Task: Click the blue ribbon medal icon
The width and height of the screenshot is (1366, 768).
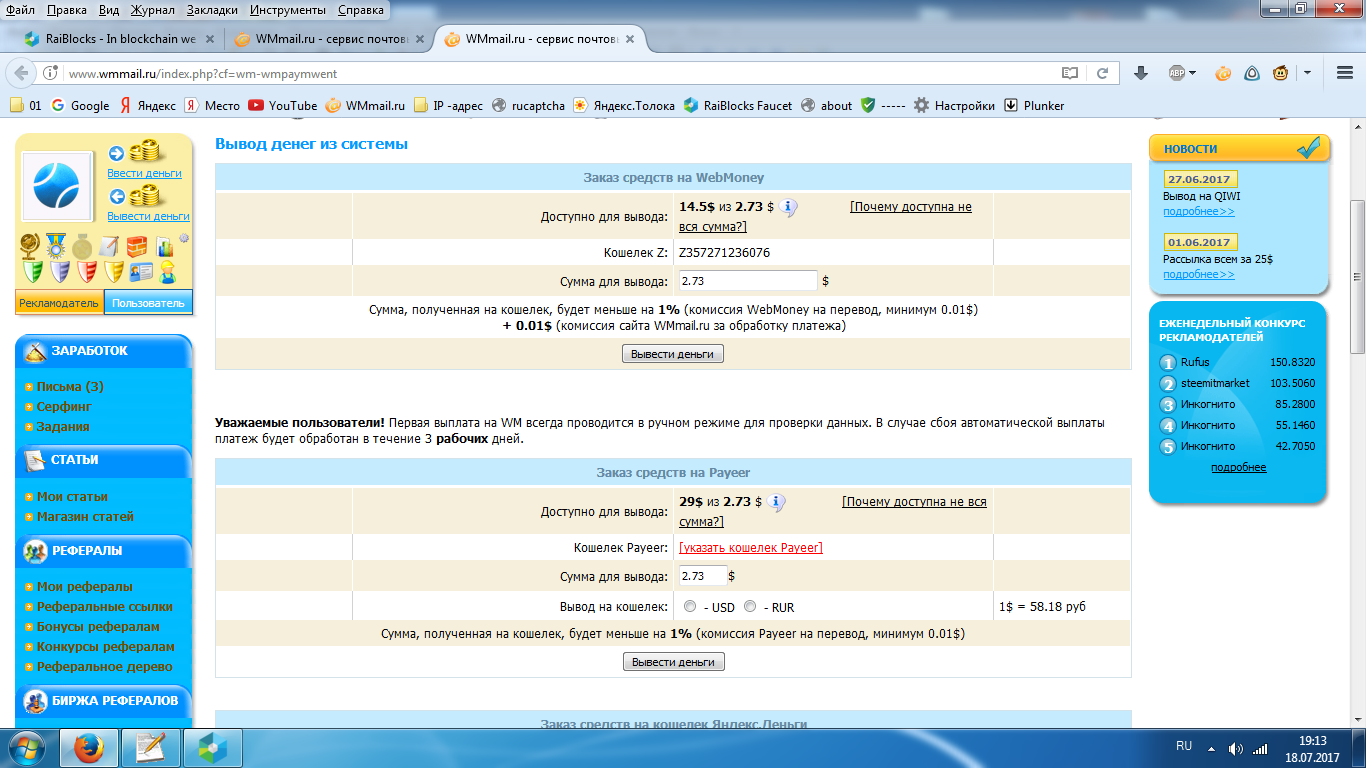Action: [56, 246]
